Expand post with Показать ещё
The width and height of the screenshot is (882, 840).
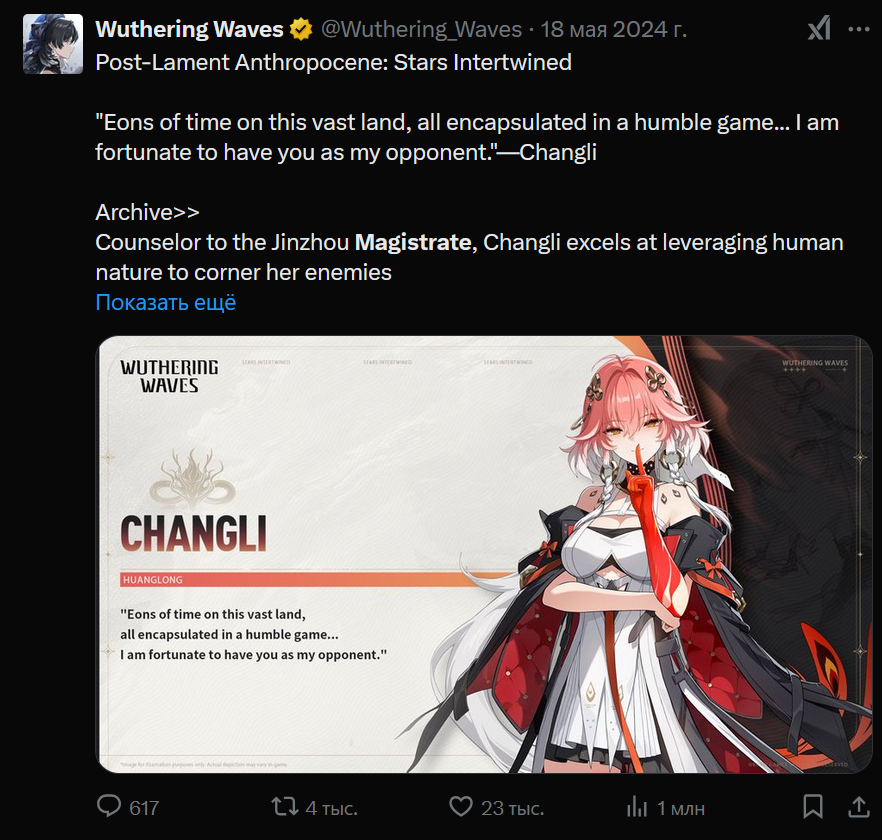coord(165,302)
